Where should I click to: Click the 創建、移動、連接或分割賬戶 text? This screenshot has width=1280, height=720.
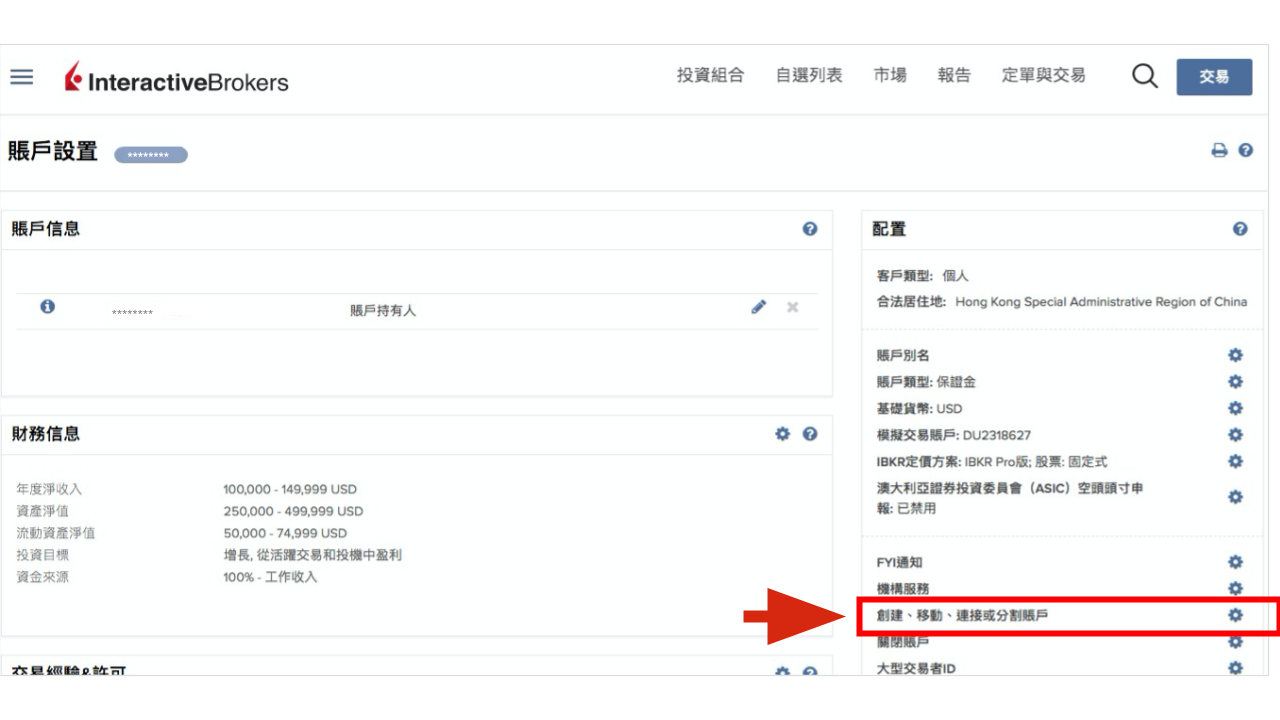pos(962,616)
